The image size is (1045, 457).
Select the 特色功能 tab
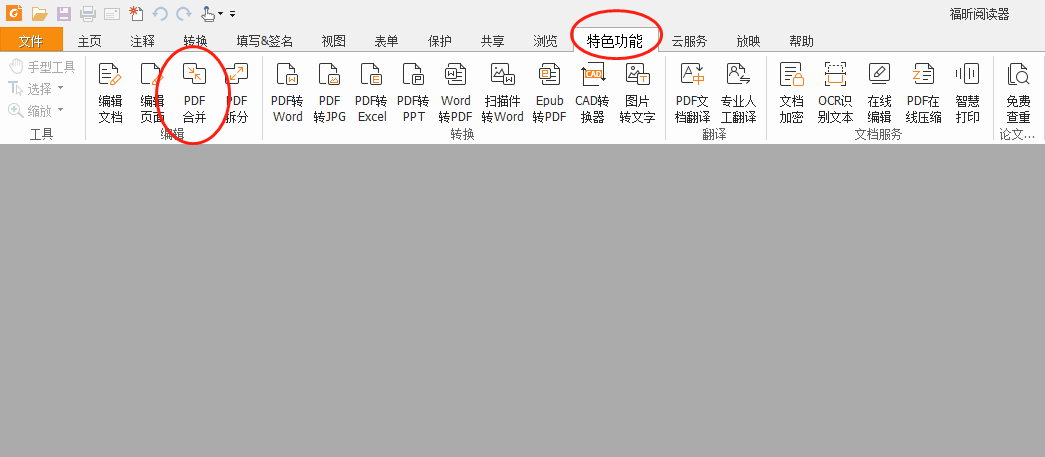coord(615,41)
